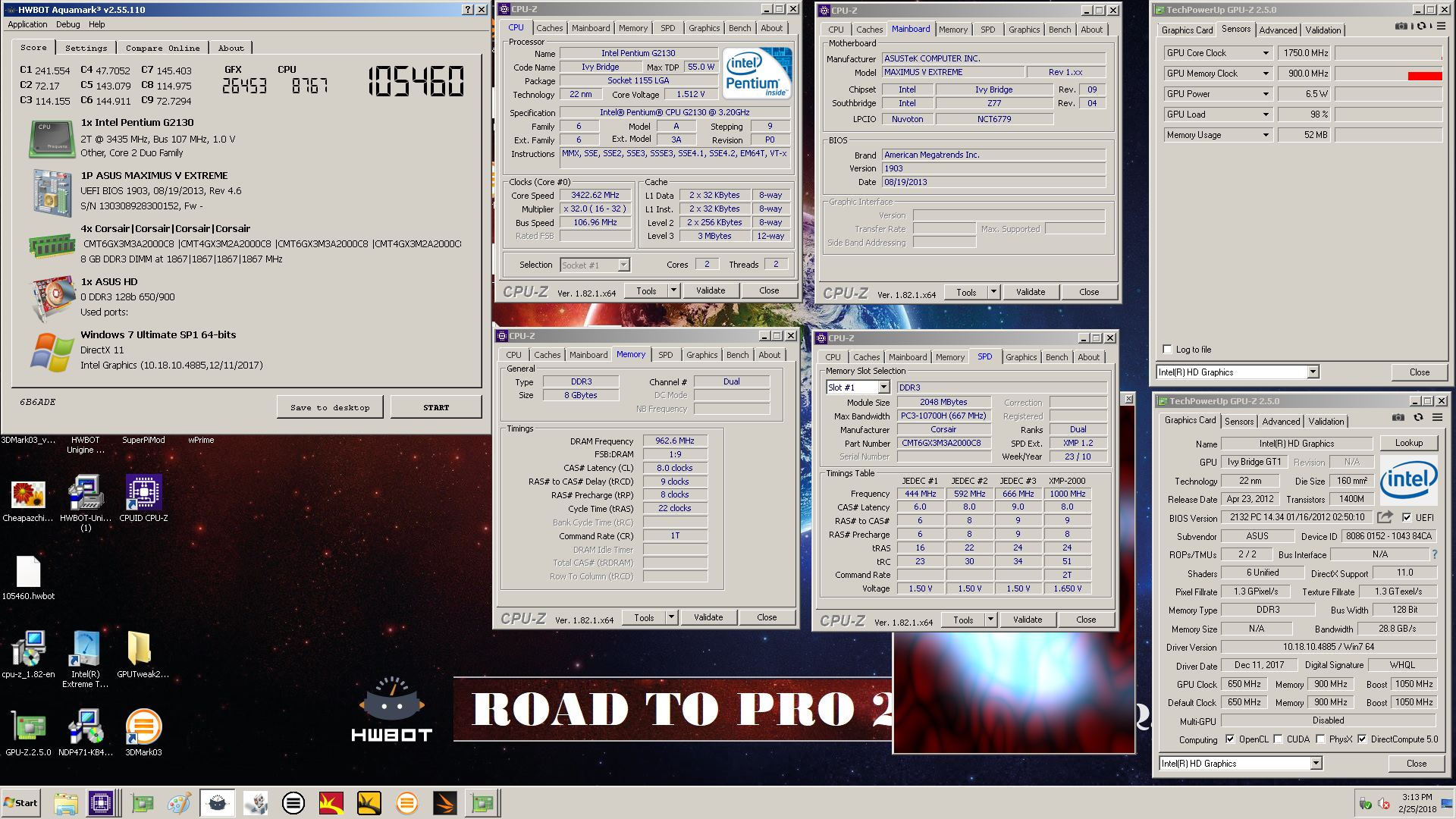Click the GPU Load sensor graph bar
The image size is (1456, 819).
point(1388,115)
